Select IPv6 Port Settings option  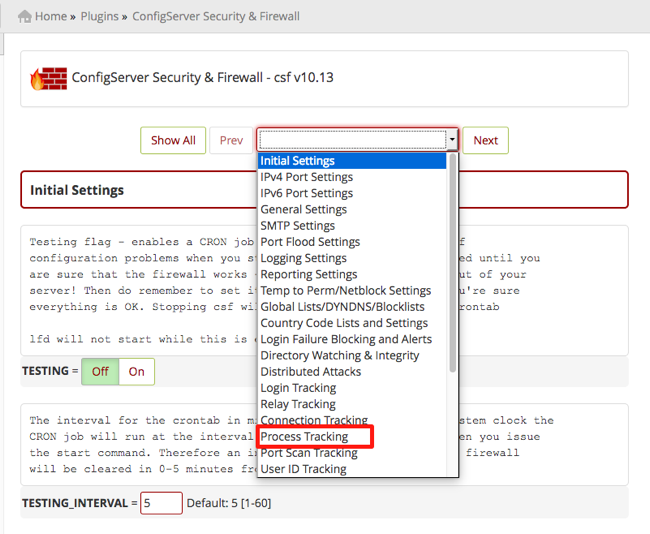pyautogui.click(x=352, y=193)
